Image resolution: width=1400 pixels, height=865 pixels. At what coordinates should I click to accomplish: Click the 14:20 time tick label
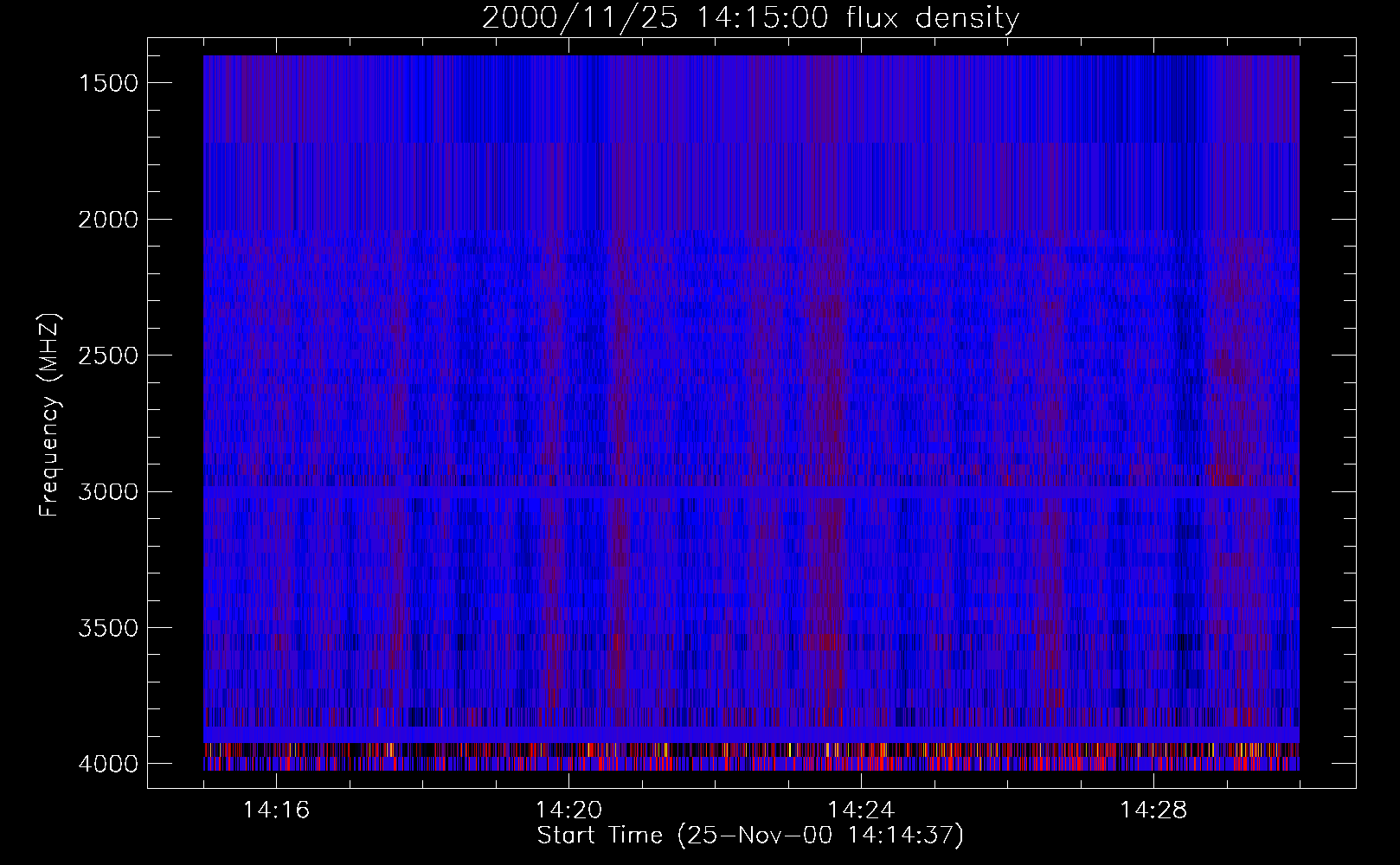(568, 811)
